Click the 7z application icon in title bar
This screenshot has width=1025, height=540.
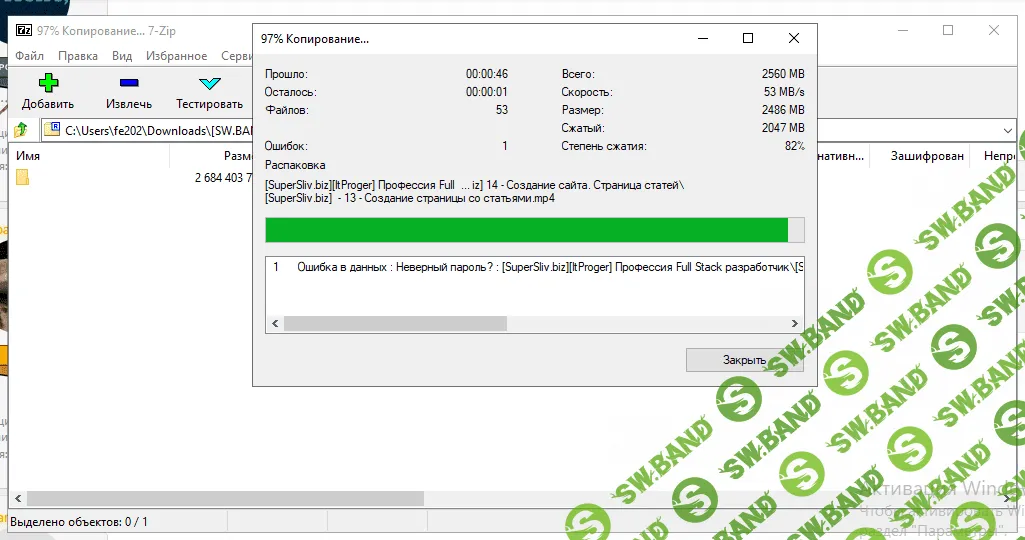(x=22, y=30)
